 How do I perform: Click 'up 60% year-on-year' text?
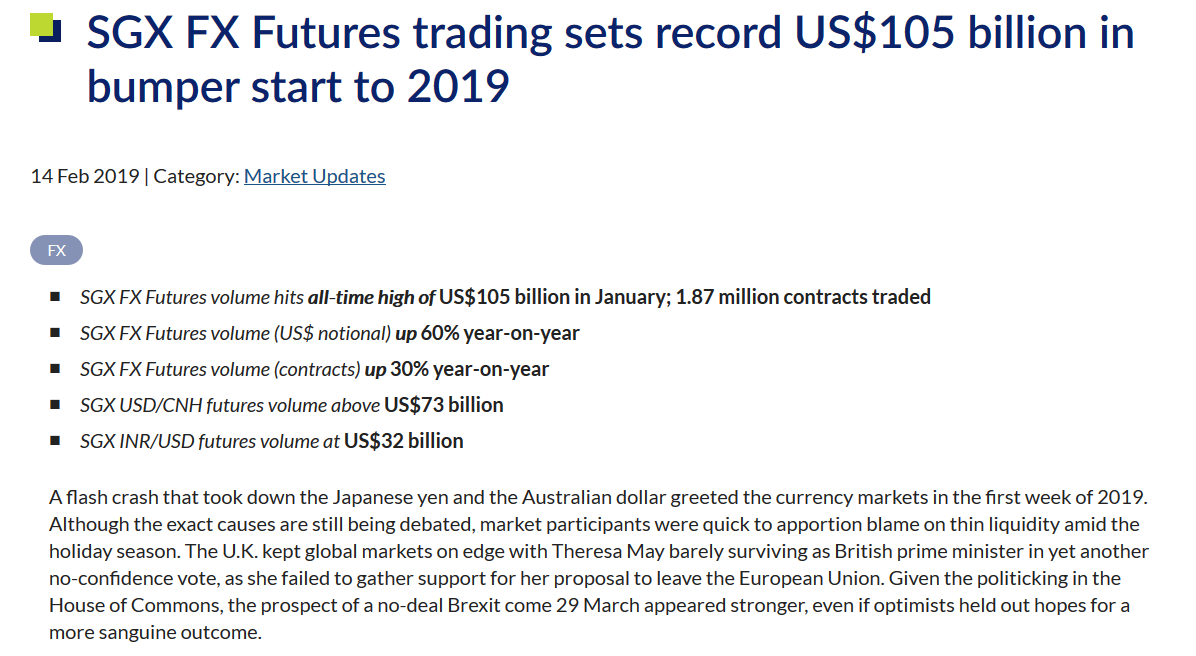(487, 333)
